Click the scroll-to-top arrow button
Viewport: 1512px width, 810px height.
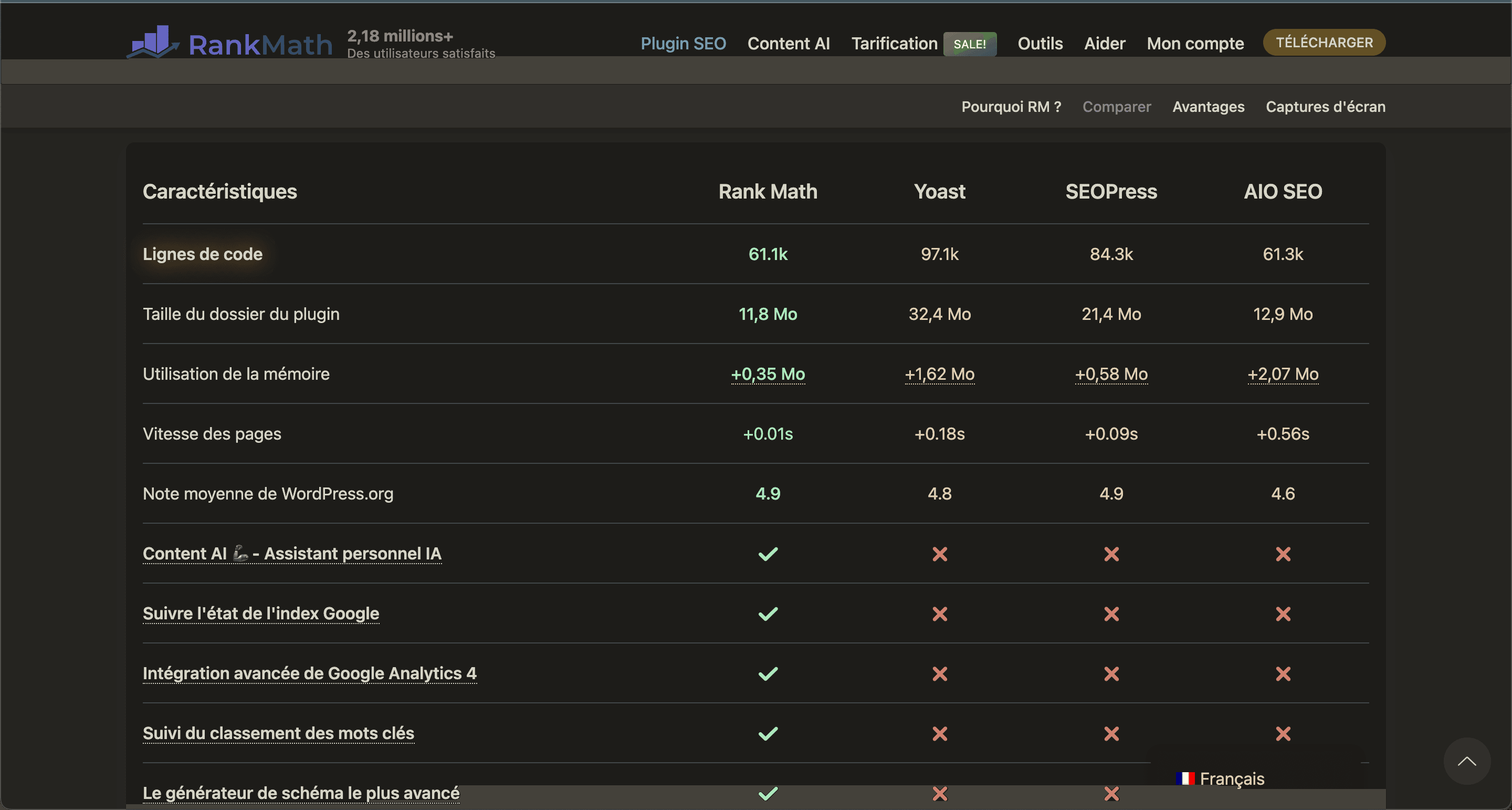coord(1467,761)
